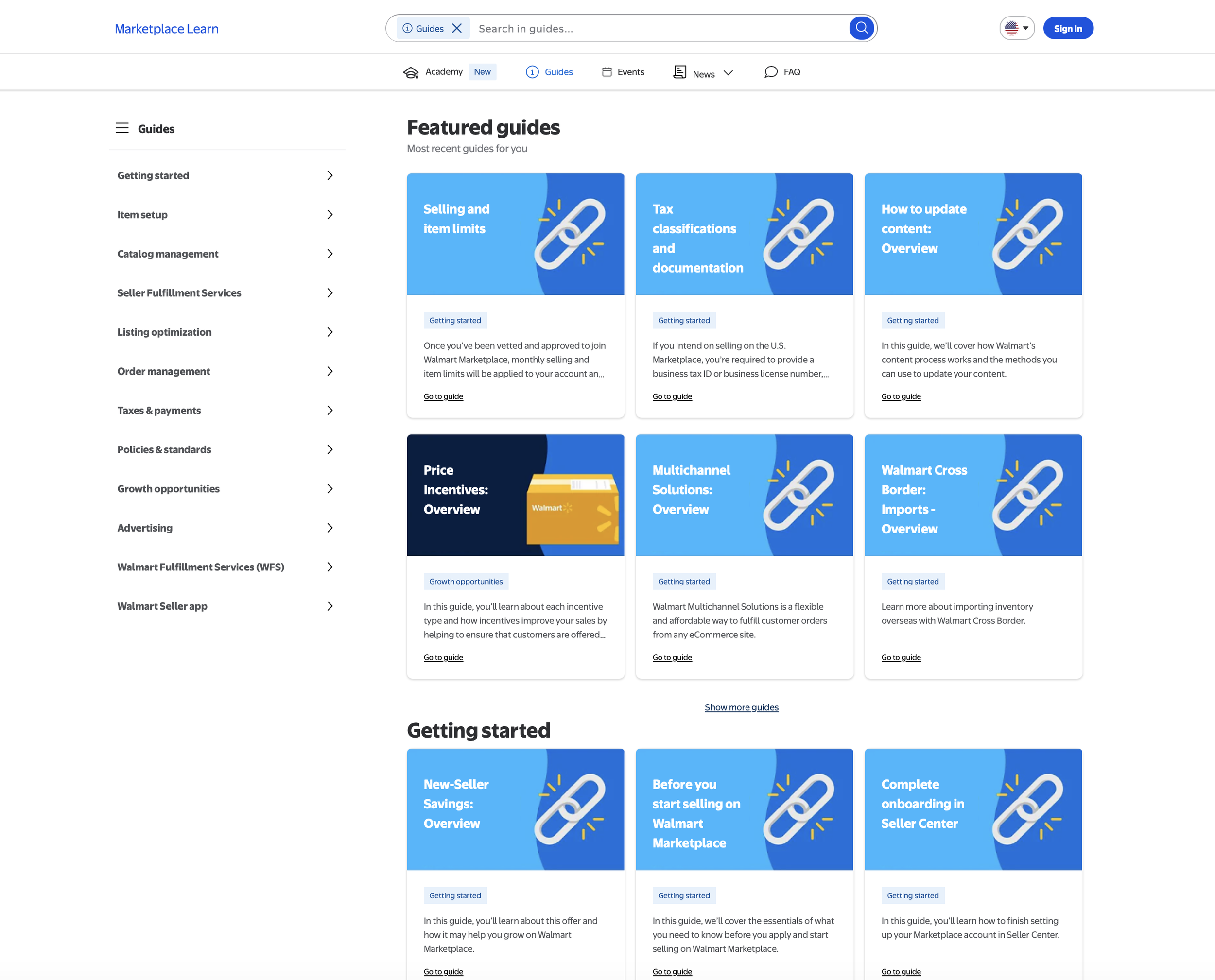
Task: Click the News newspaper icon
Action: coord(679,72)
